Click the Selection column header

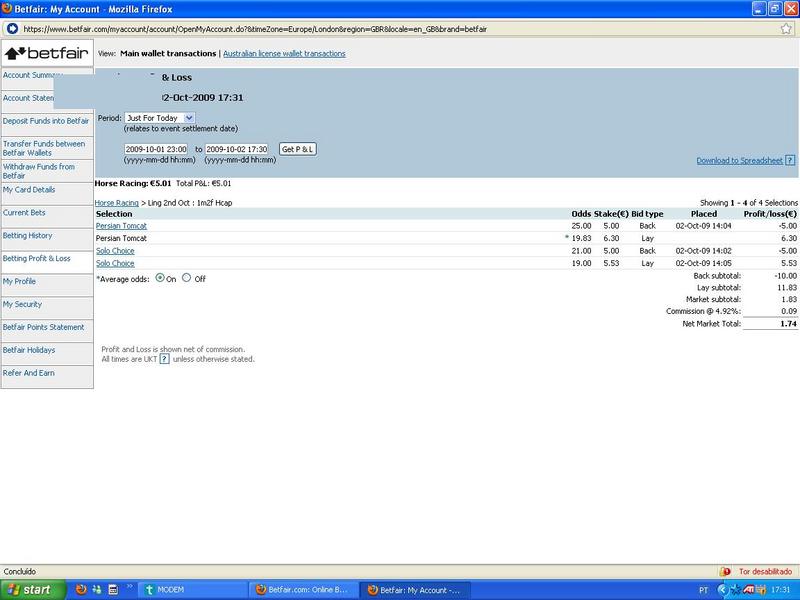pos(114,214)
